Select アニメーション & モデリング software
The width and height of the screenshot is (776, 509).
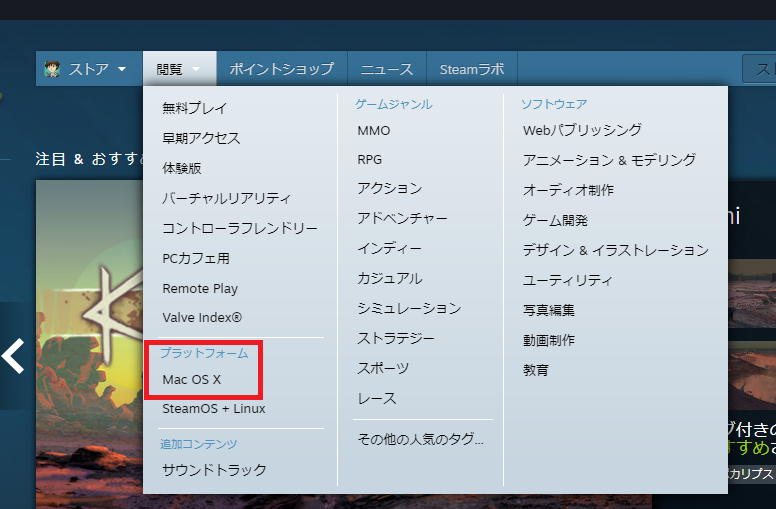coord(609,160)
